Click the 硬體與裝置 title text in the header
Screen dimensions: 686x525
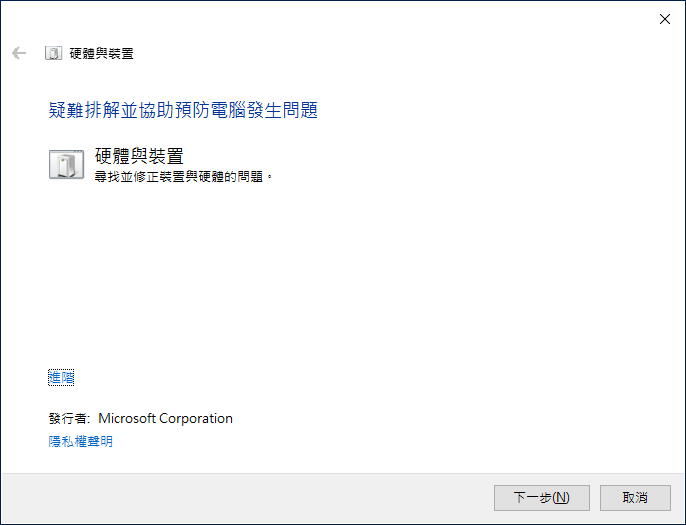pos(102,53)
